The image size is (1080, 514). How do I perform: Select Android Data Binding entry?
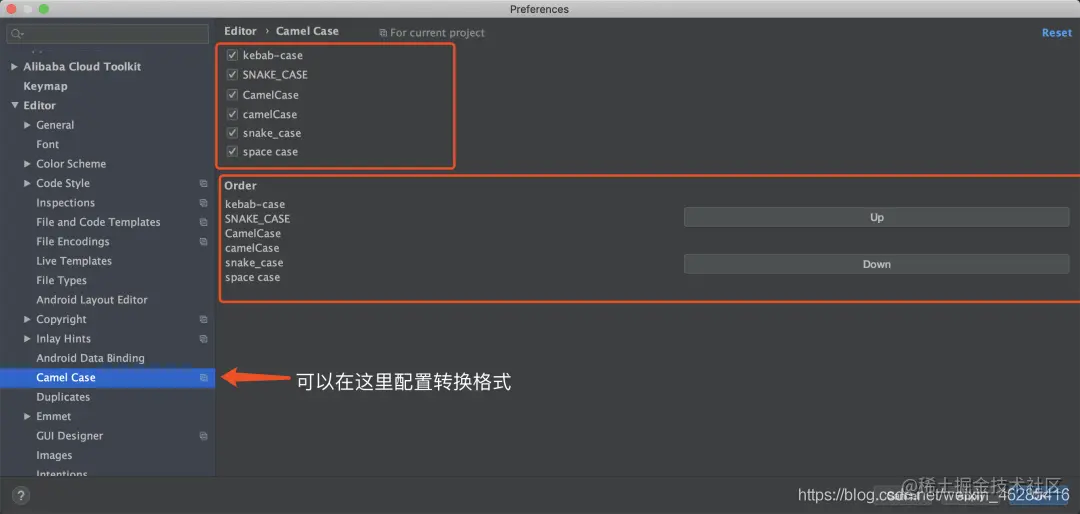pos(90,358)
